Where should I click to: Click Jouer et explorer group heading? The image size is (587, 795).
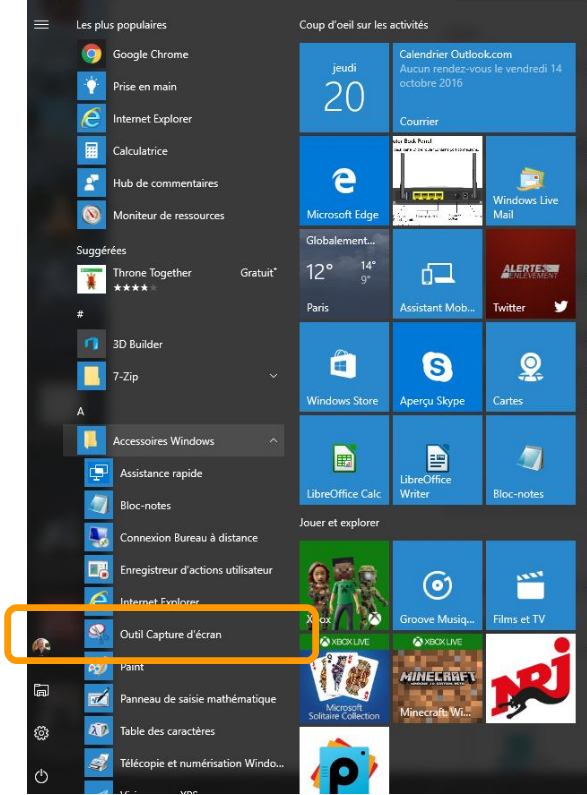339,522
